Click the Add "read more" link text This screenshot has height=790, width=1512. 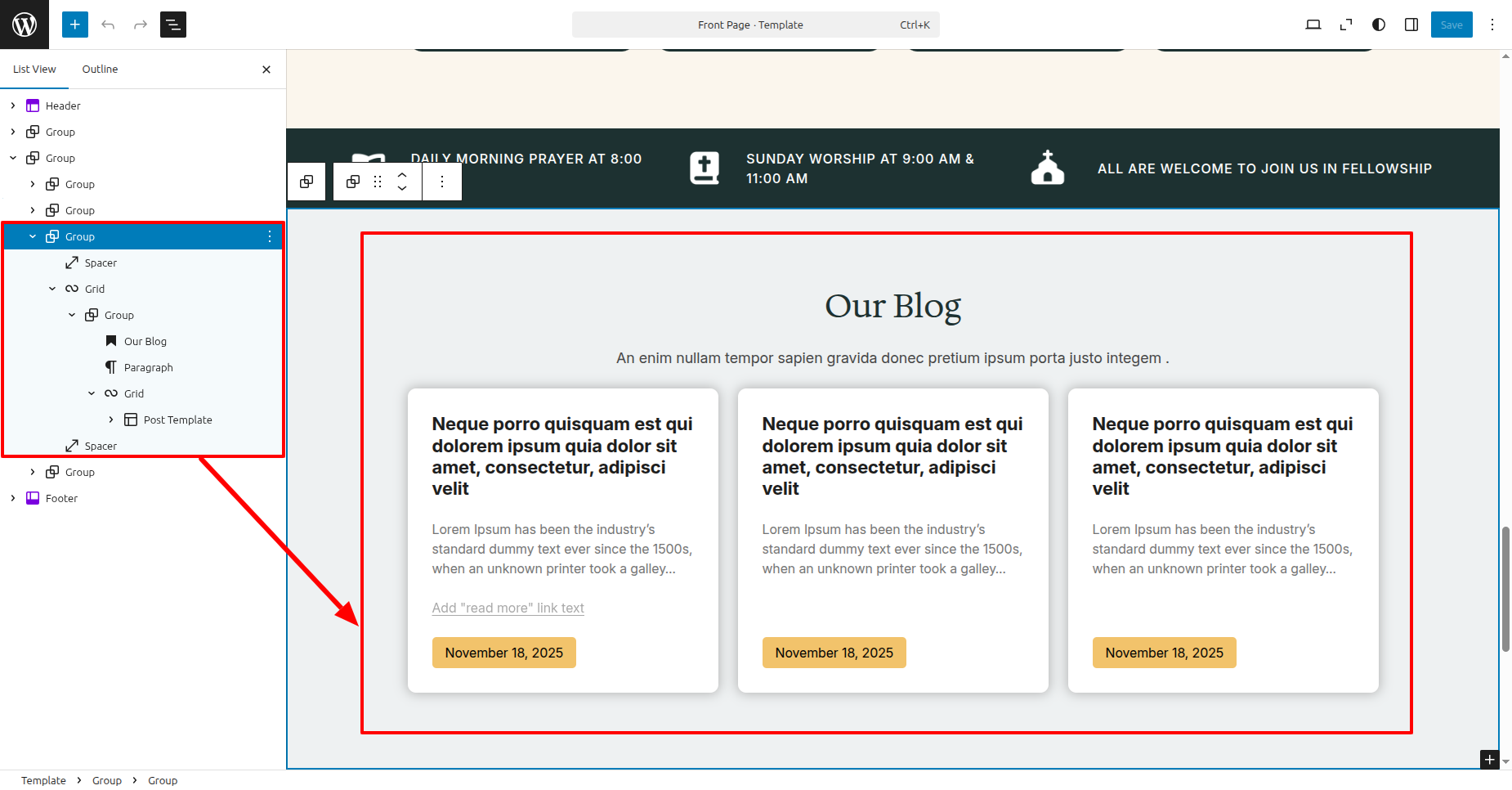[x=508, y=608]
